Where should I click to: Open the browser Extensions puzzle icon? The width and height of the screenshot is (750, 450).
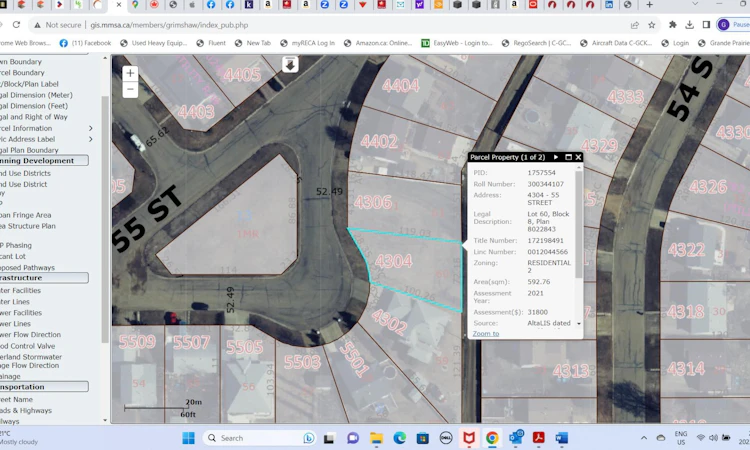coord(673,24)
